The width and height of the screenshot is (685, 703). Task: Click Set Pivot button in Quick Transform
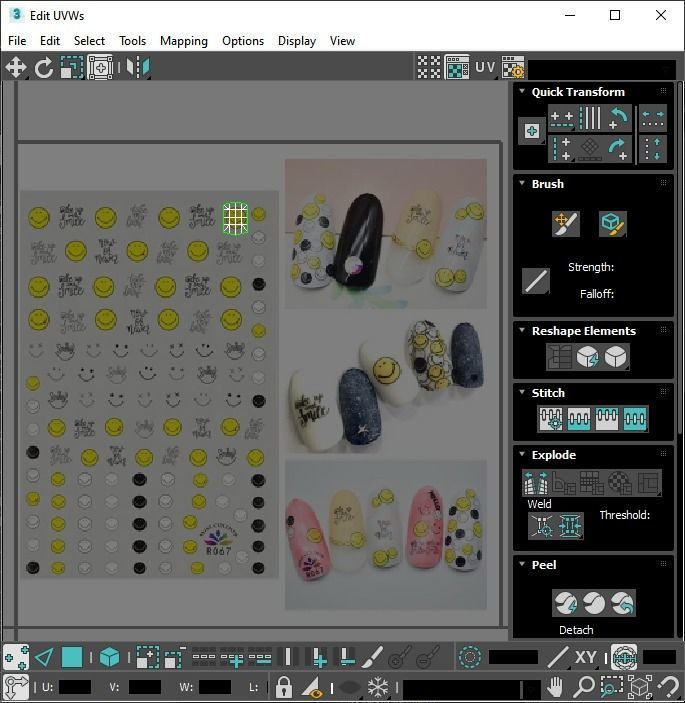click(x=532, y=131)
